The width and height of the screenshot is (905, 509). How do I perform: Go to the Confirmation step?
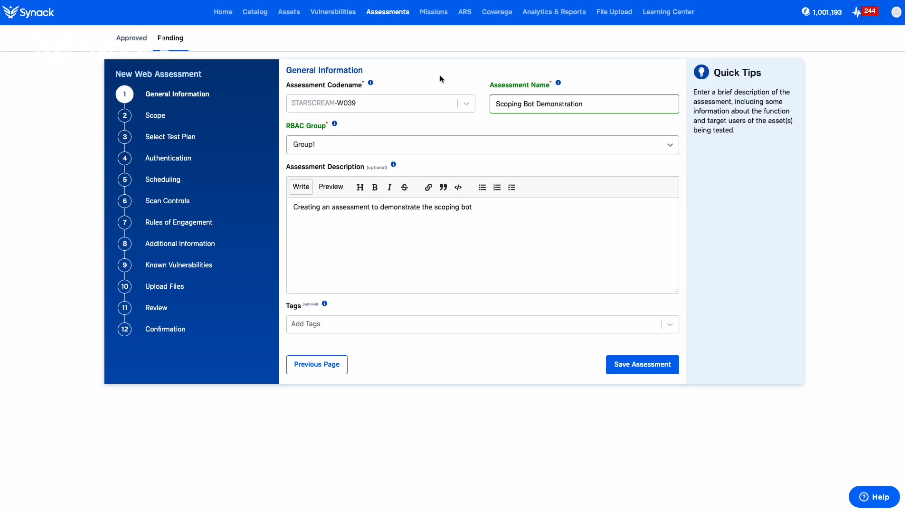tap(165, 329)
